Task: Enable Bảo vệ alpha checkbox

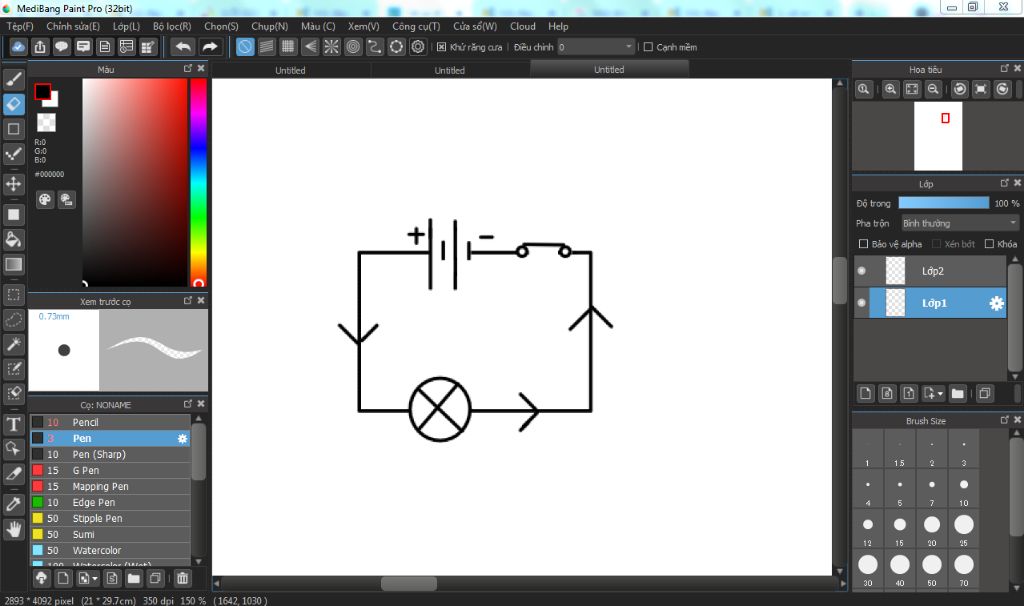Action: [x=863, y=244]
